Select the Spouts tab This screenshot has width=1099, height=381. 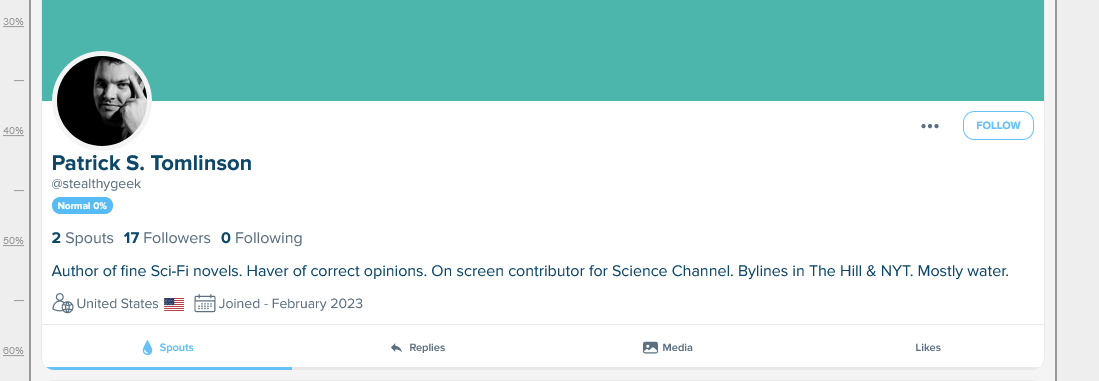pos(167,347)
